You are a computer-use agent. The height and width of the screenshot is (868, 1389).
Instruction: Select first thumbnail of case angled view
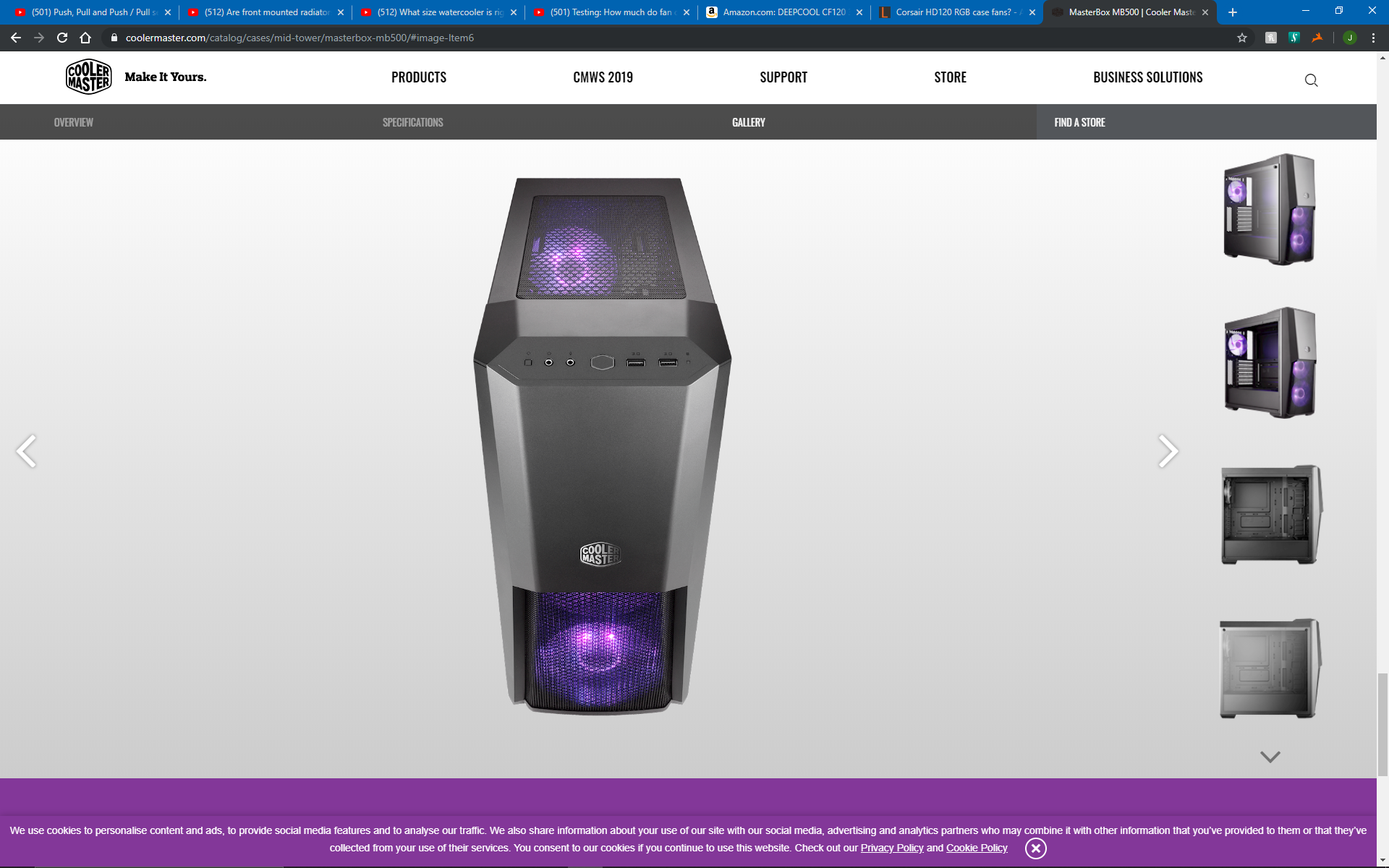(x=1270, y=209)
